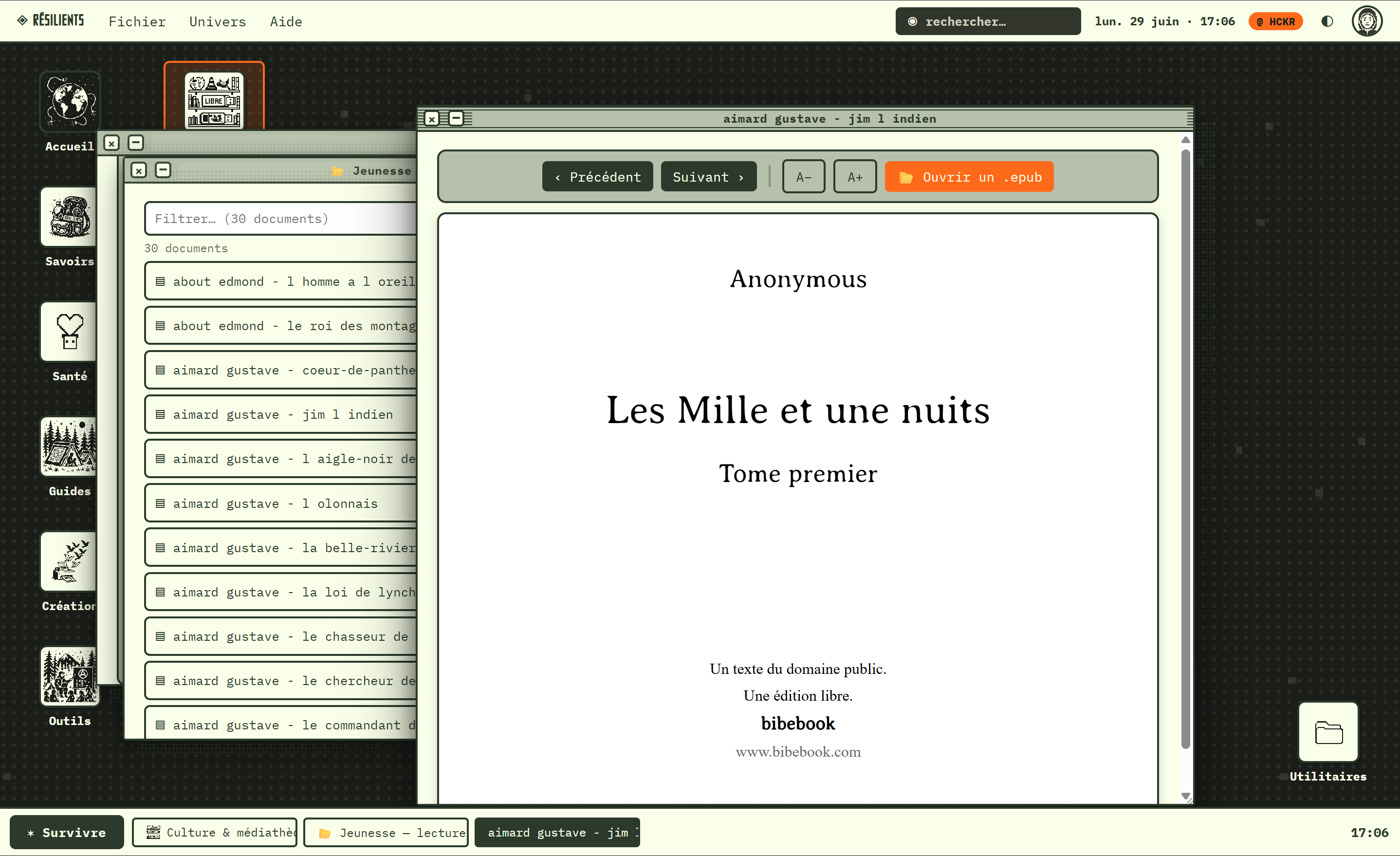The width and height of the screenshot is (1400, 856).
Task: Open the Création birds desktop icon
Action: 69,561
